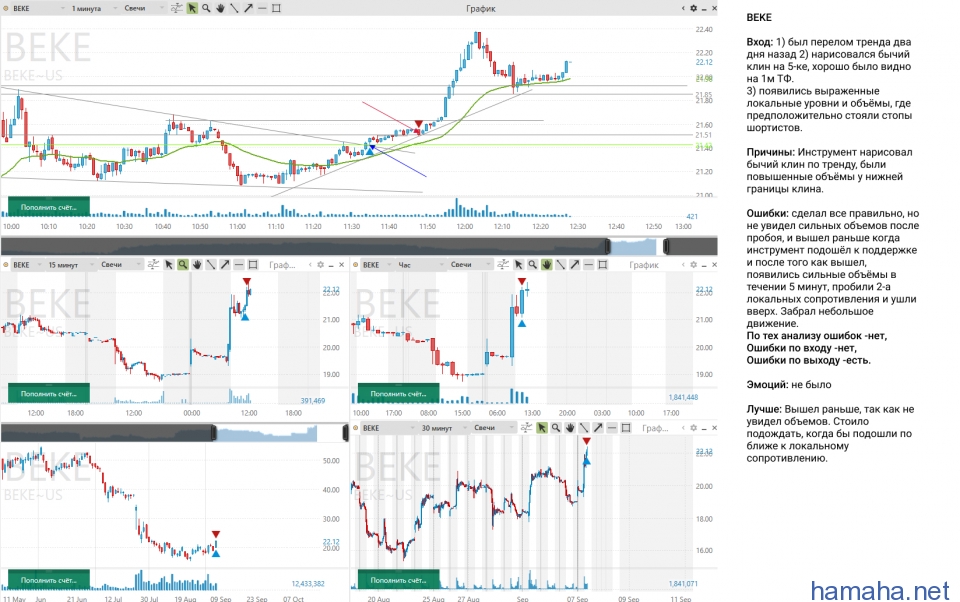Select cursor tool in the 1-minute chart toolbar
Screen dimensions: 960x602
(x=192, y=9)
